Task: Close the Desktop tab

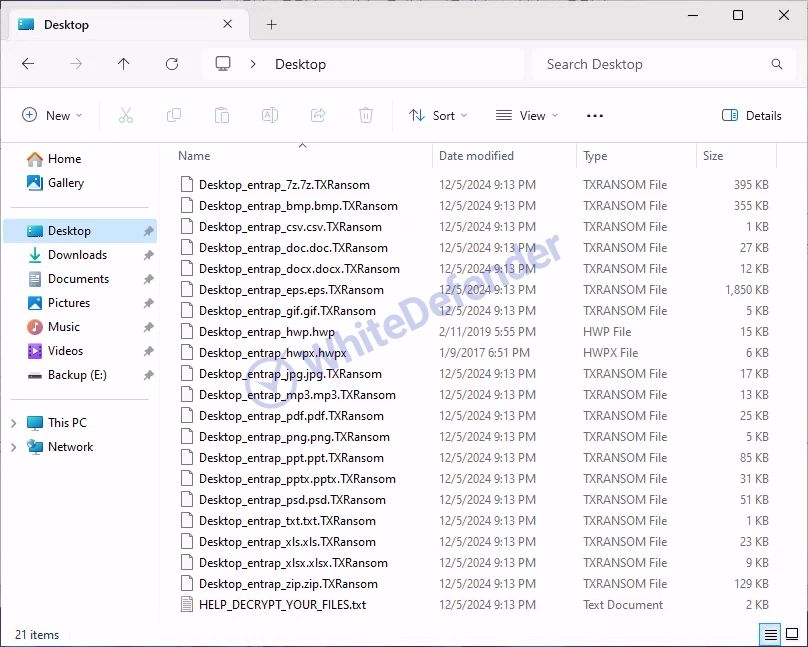Action: 227,24
